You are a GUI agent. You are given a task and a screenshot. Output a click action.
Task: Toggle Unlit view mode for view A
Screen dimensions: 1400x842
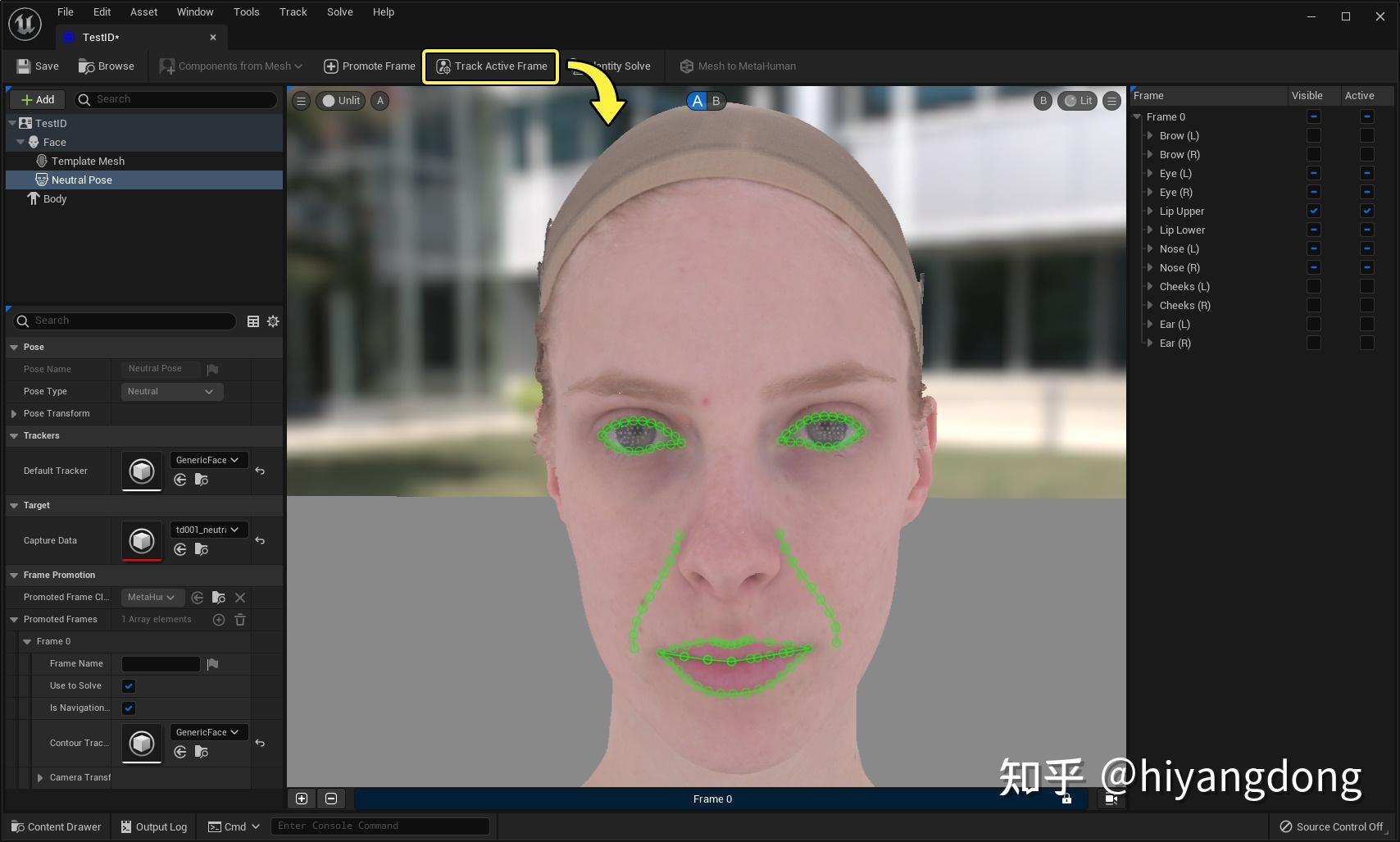[x=341, y=101]
